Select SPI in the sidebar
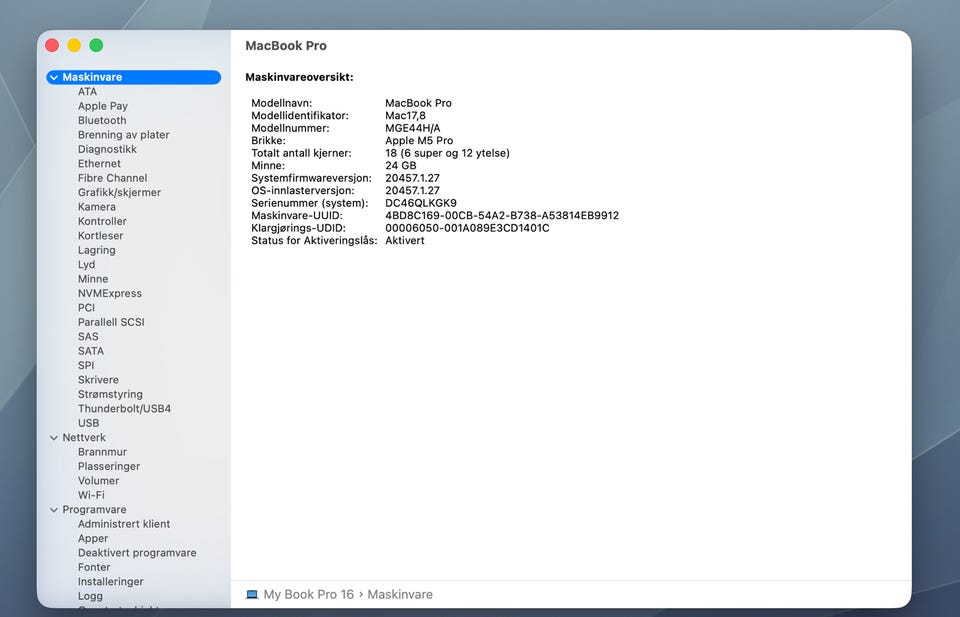The image size is (960, 617). click(86, 365)
